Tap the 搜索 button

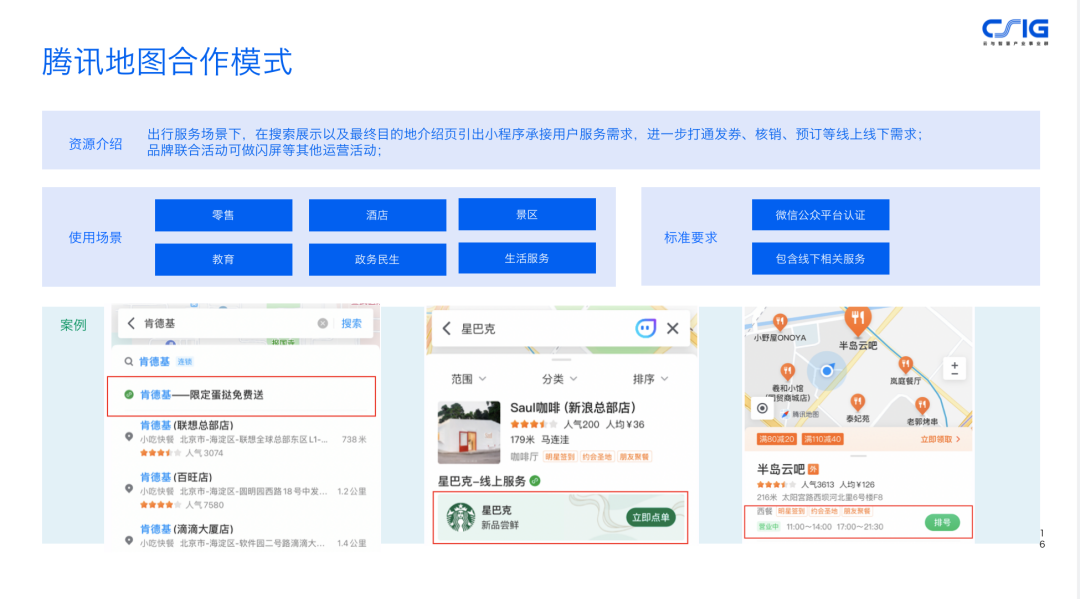coord(351,323)
